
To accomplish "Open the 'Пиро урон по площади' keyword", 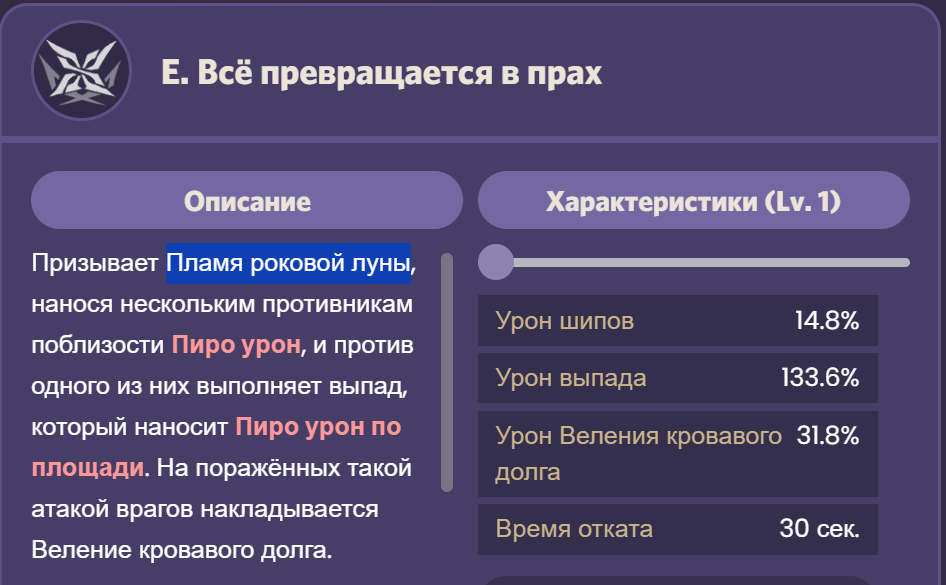I will point(318,428).
